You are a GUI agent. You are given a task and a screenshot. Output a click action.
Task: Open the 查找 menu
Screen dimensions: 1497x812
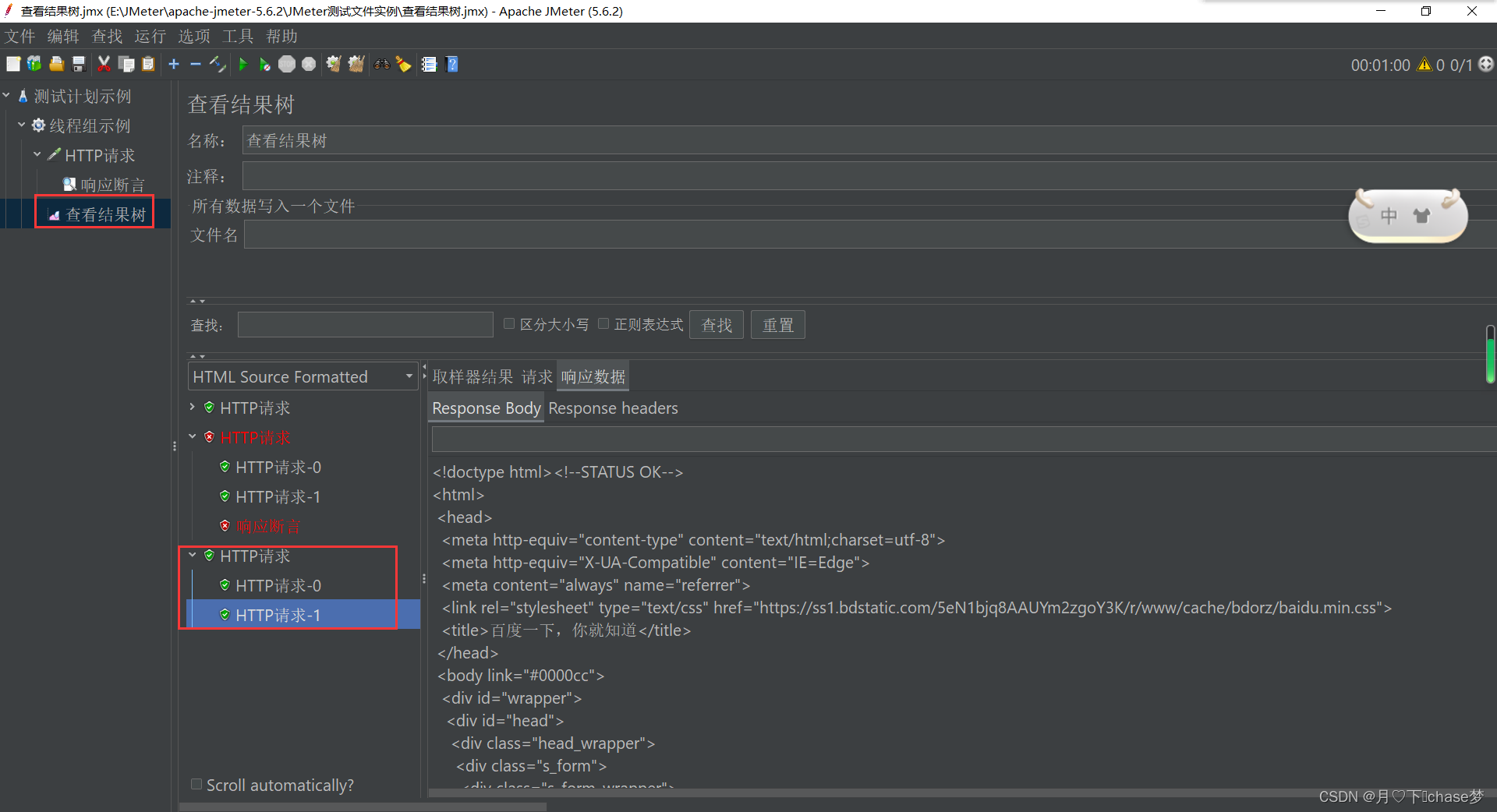pos(107,37)
